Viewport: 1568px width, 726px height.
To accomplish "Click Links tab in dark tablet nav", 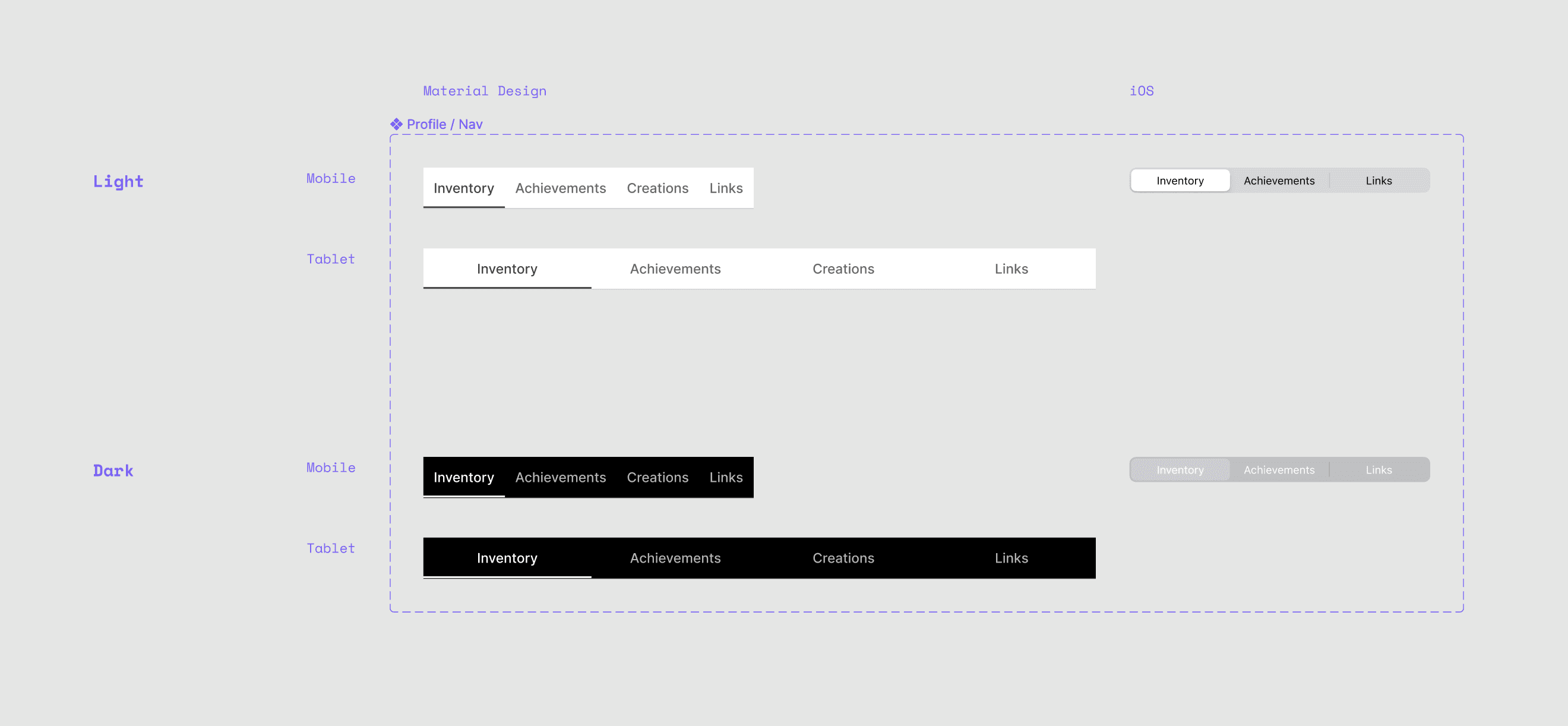I will pos(1010,558).
